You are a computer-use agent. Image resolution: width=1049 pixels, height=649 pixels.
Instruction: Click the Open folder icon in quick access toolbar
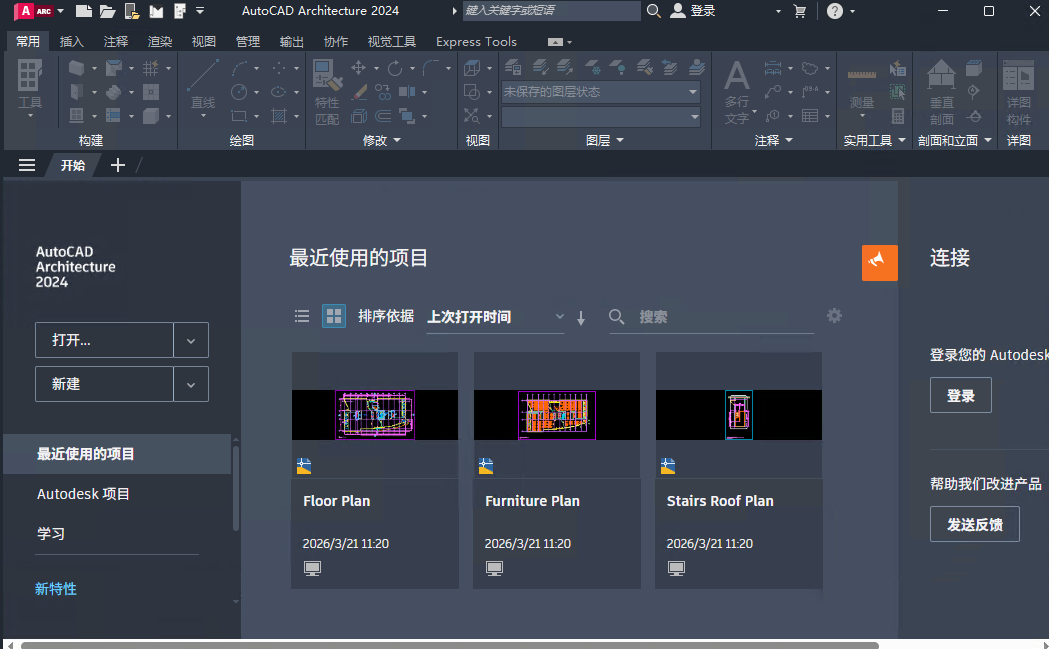[108, 11]
